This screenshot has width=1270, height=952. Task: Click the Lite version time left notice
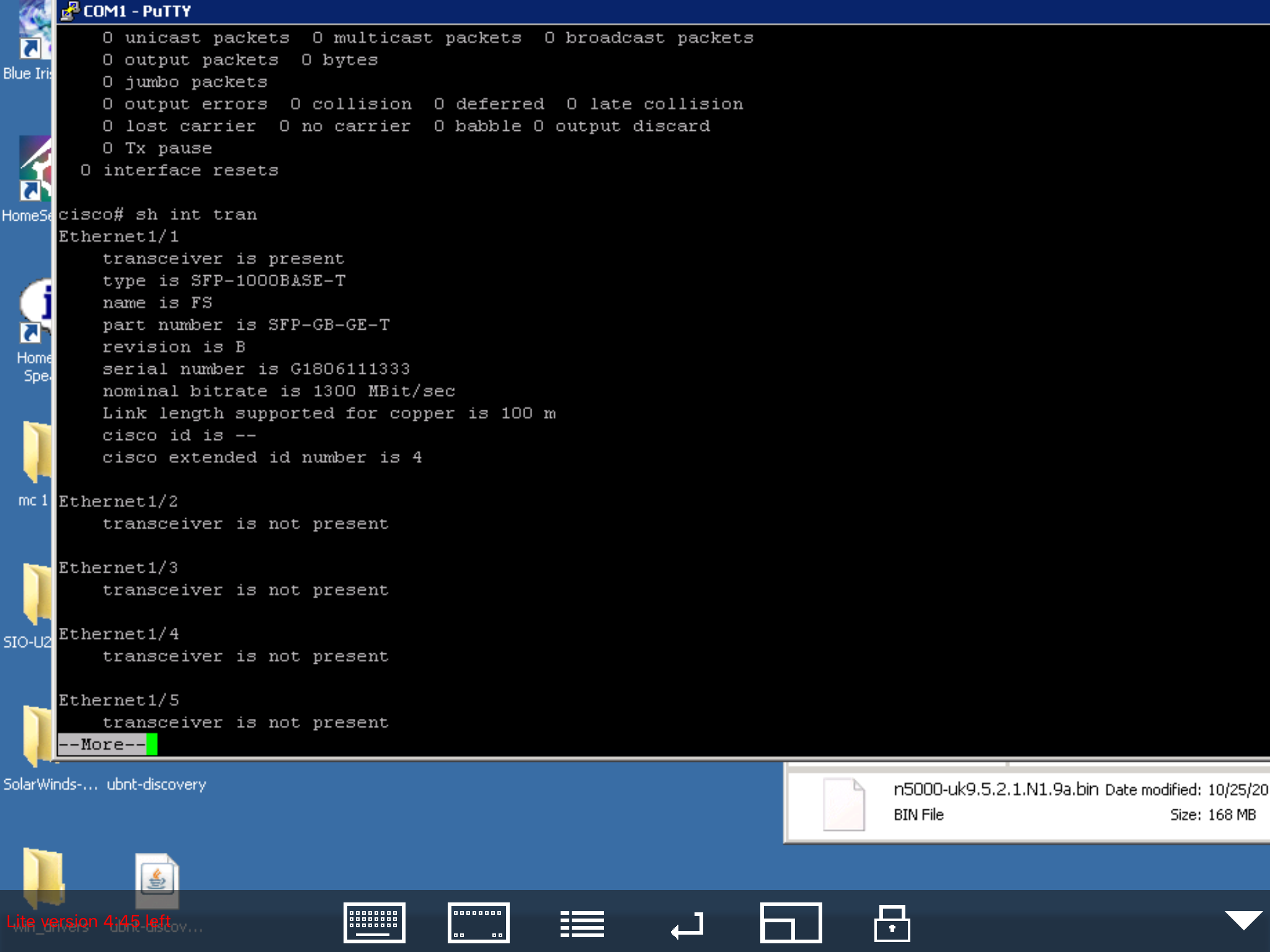pos(89,922)
